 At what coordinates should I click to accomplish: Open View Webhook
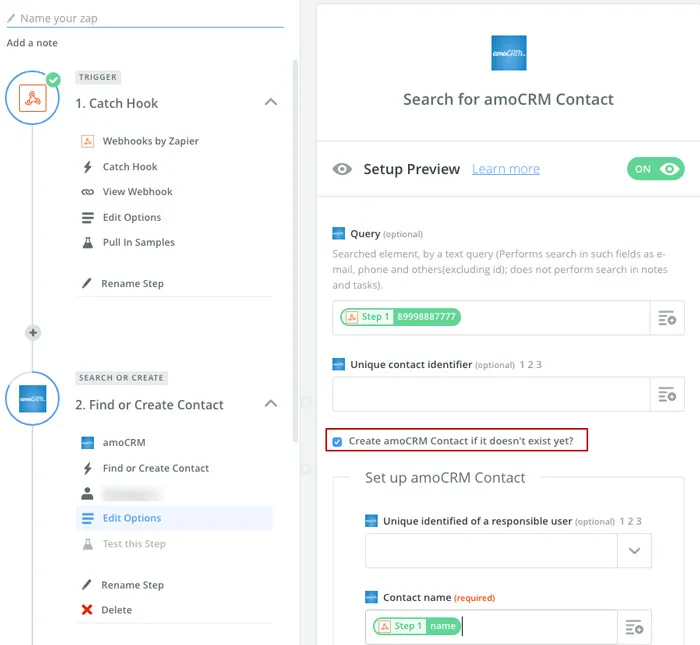click(138, 191)
